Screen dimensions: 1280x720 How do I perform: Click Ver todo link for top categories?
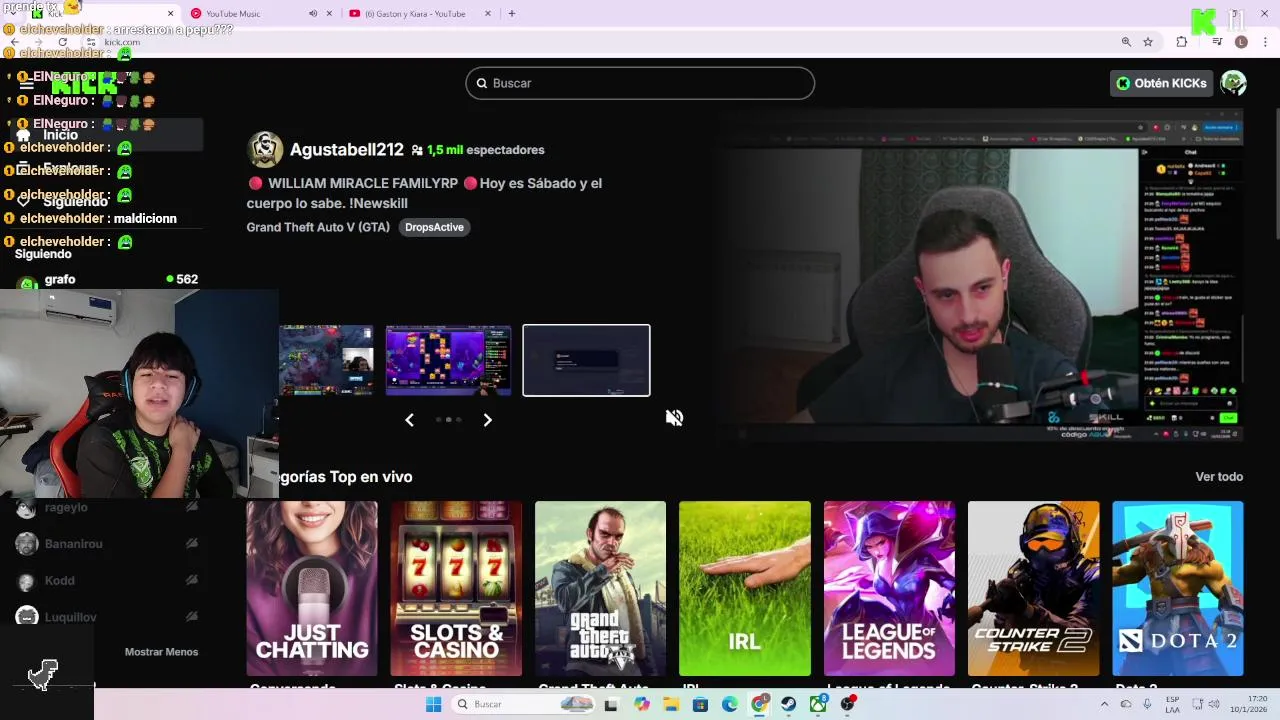point(1219,477)
